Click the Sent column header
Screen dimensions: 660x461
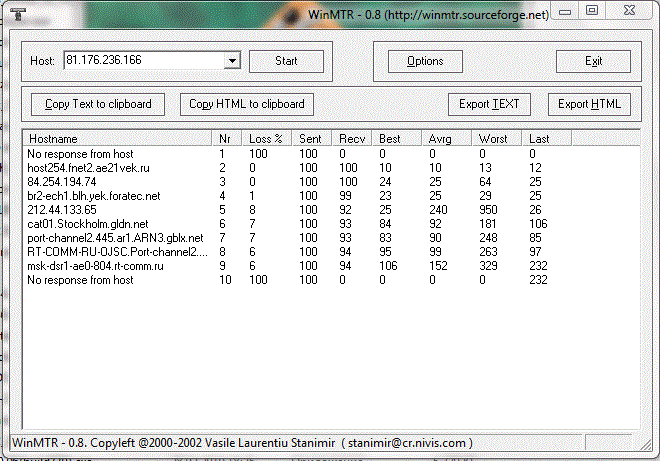point(311,139)
